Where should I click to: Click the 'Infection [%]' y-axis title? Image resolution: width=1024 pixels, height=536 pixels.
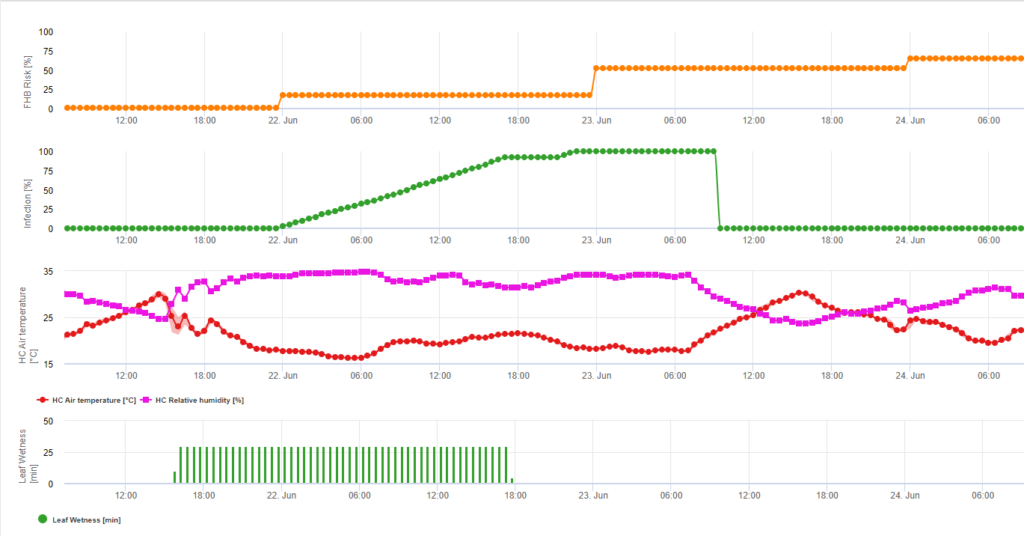pos(29,190)
